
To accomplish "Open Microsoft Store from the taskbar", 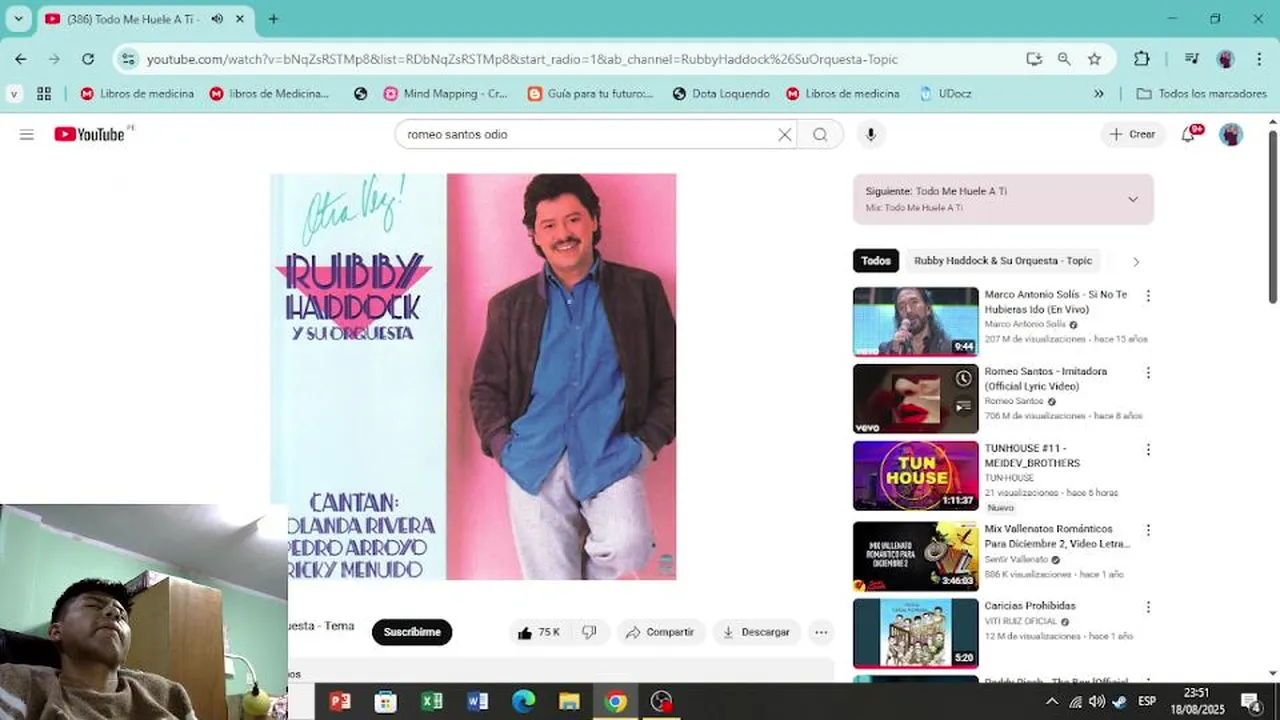I will tap(386, 701).
